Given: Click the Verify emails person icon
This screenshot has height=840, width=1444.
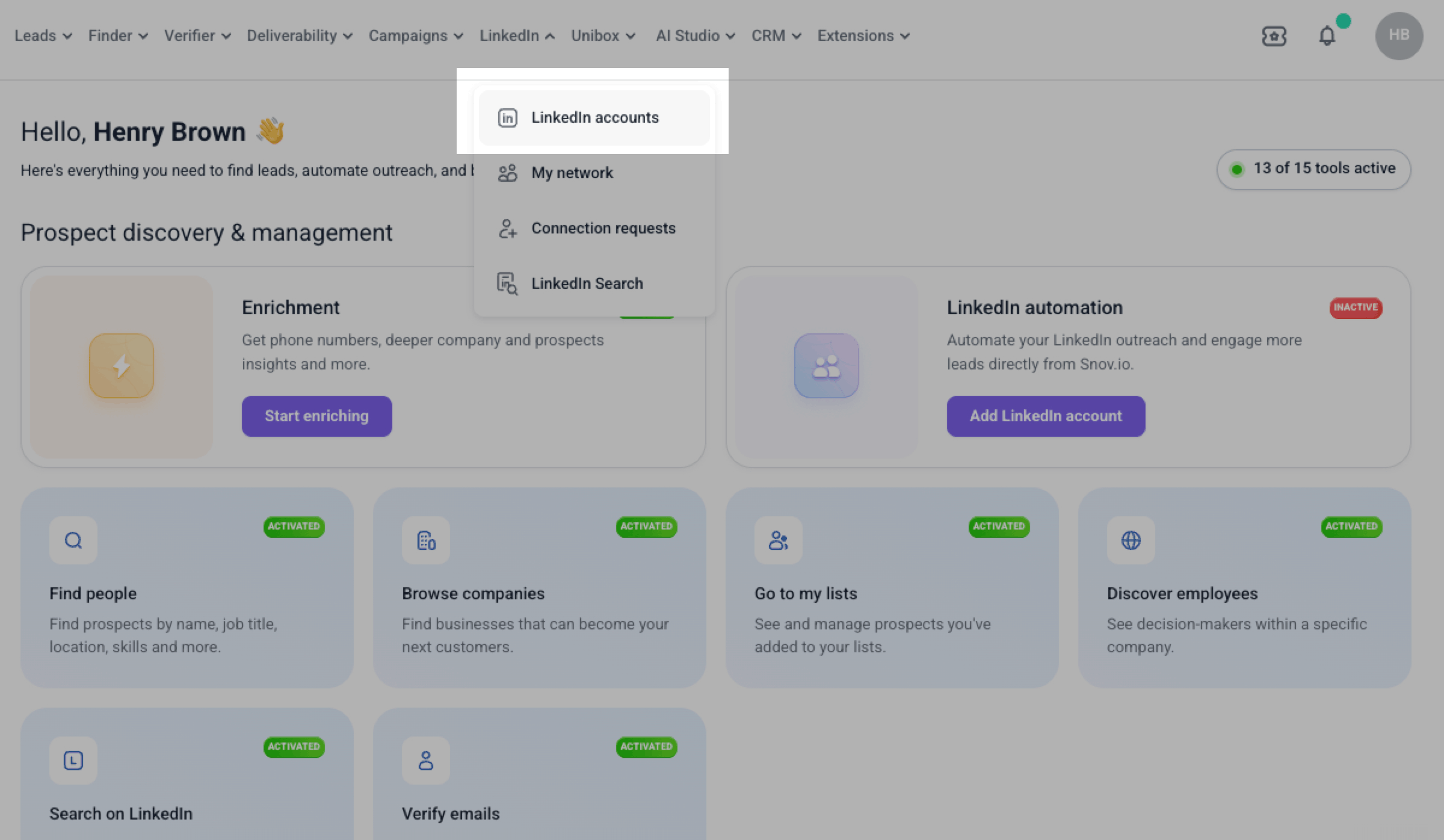Looking at the screenshot, I should pyautogui.click(x=426, y=761).
